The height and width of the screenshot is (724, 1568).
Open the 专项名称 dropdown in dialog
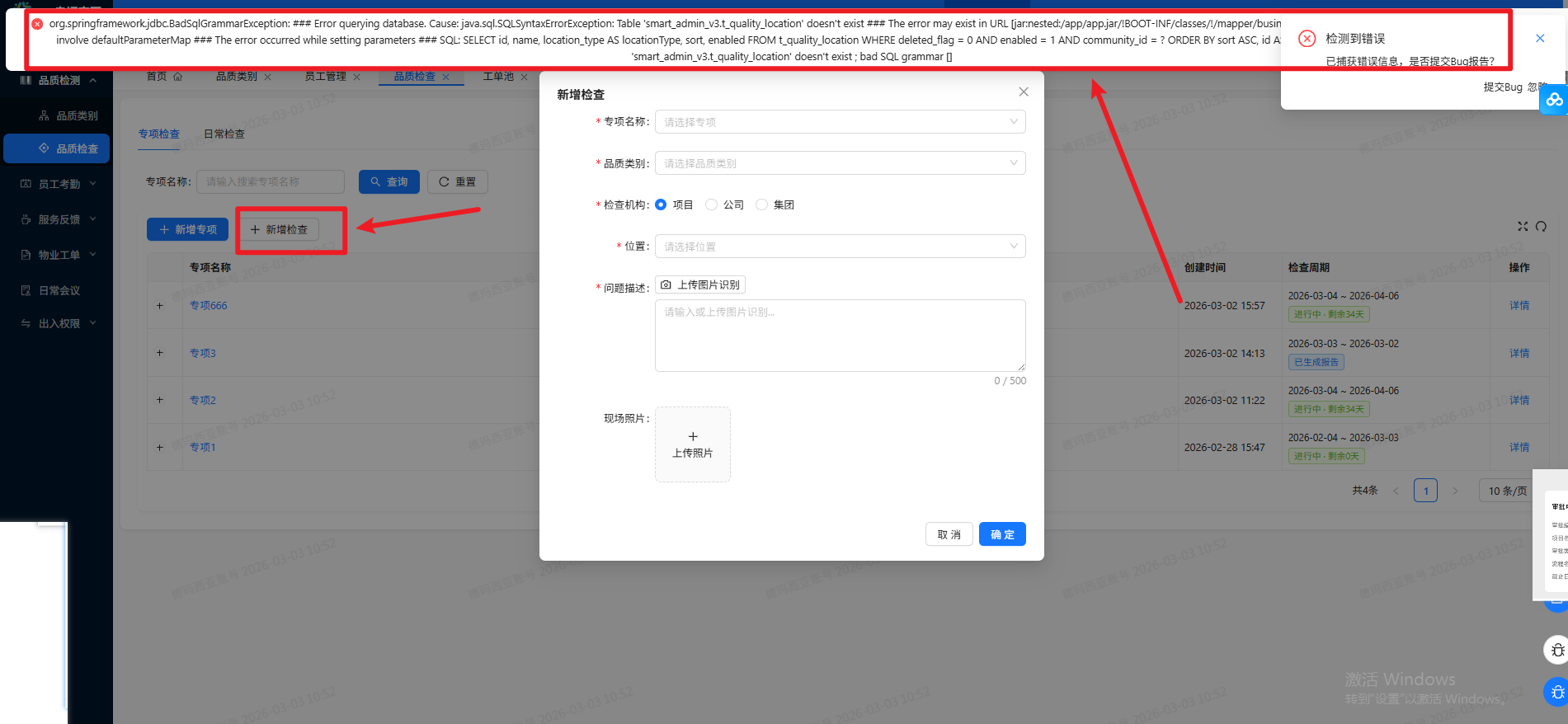click(840, 122)
